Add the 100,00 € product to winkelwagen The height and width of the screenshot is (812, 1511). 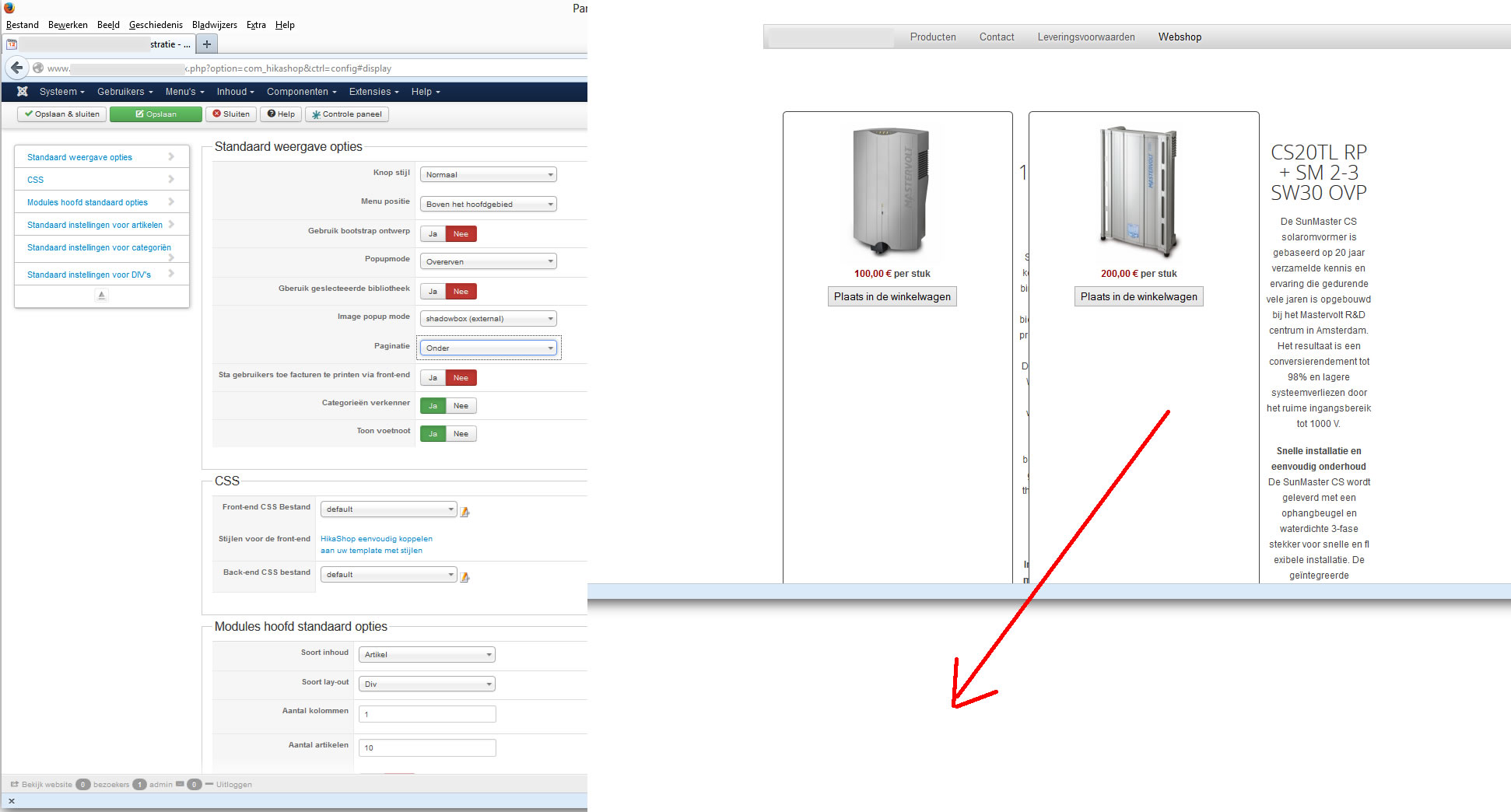[892, 296]
